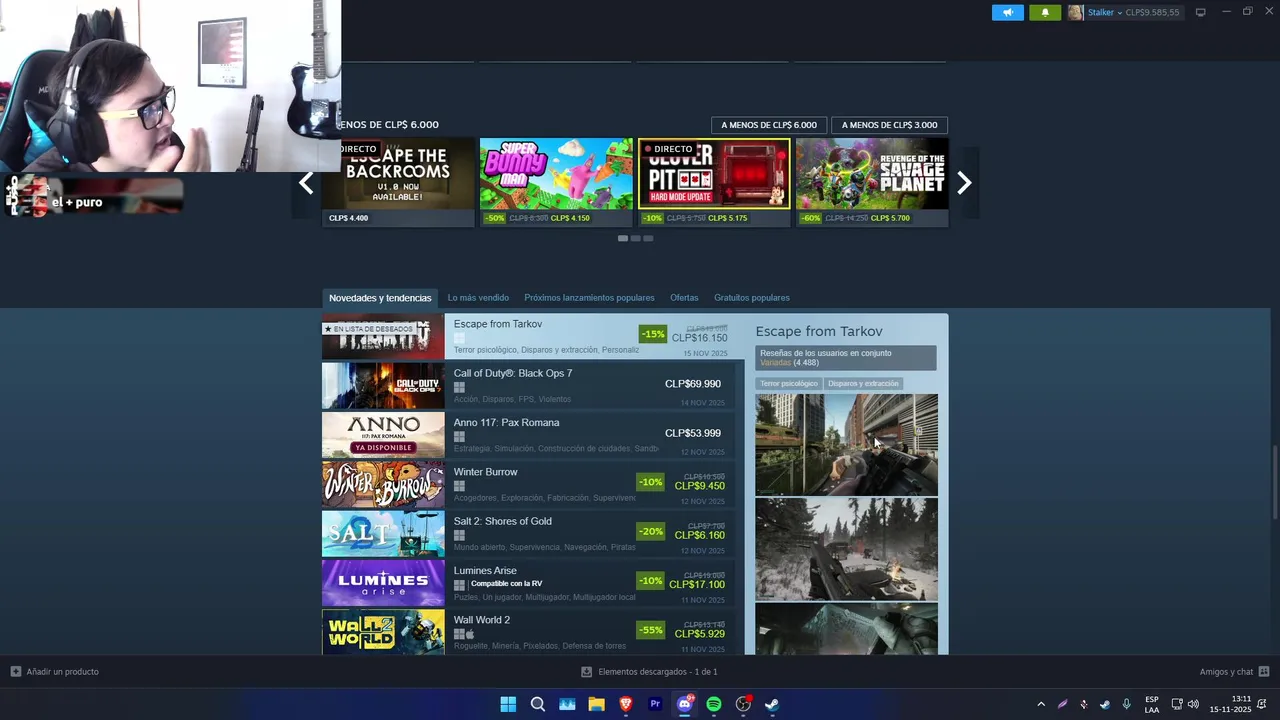Click the user reviews summary box
The width and height of the screenshot is (1280, 720).
point(846,357)
